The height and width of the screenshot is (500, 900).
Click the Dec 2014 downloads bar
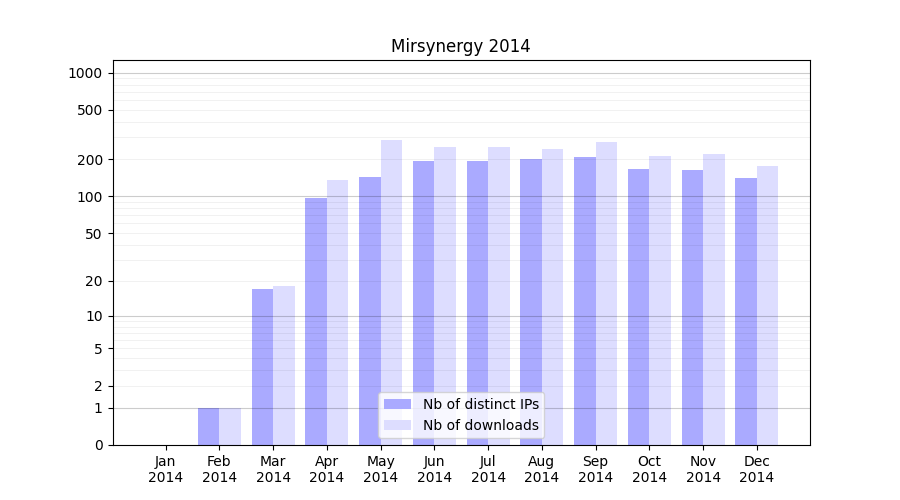[767, 305]
